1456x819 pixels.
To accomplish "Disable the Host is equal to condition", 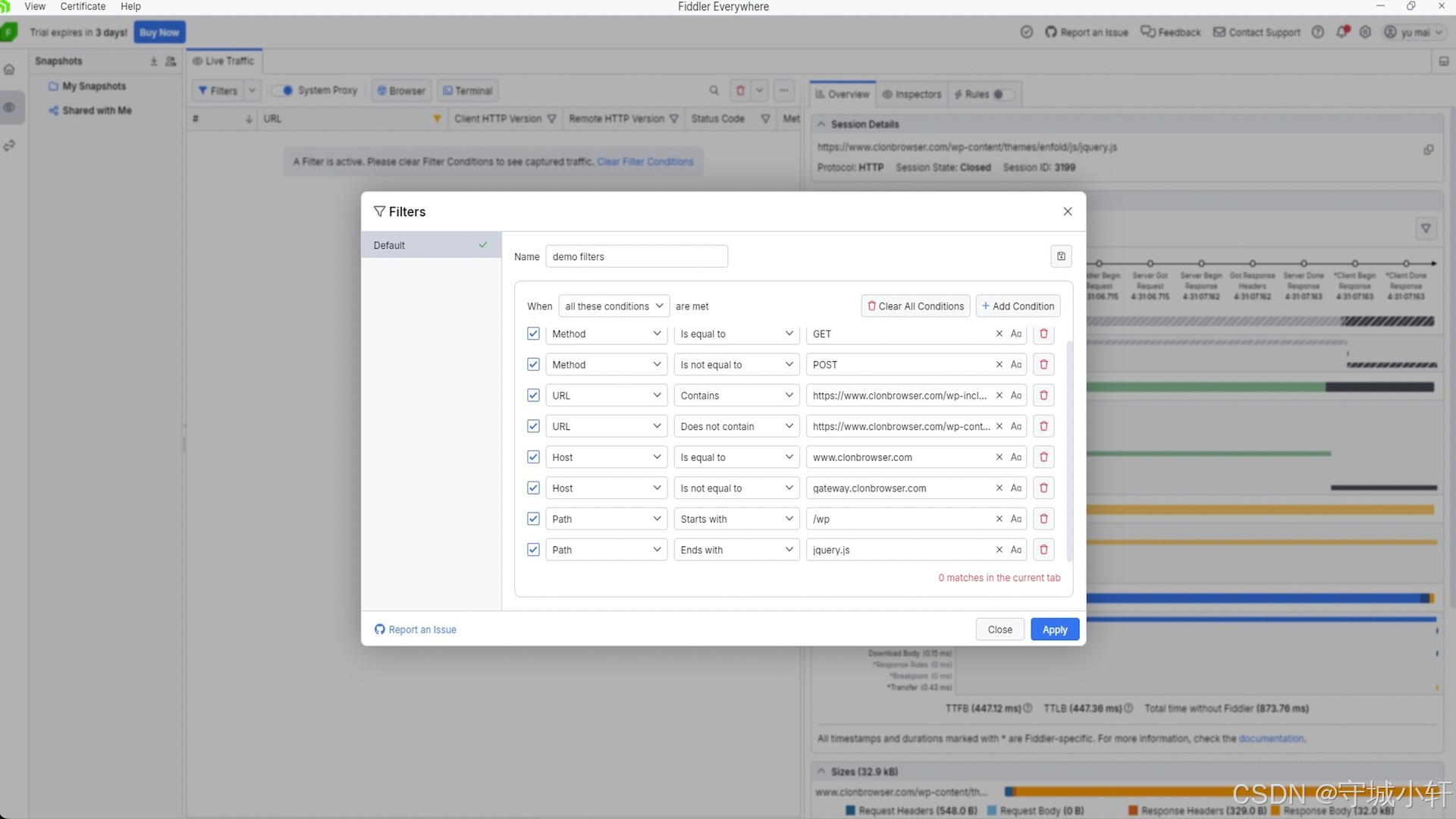I will click(x=533, y=457).
